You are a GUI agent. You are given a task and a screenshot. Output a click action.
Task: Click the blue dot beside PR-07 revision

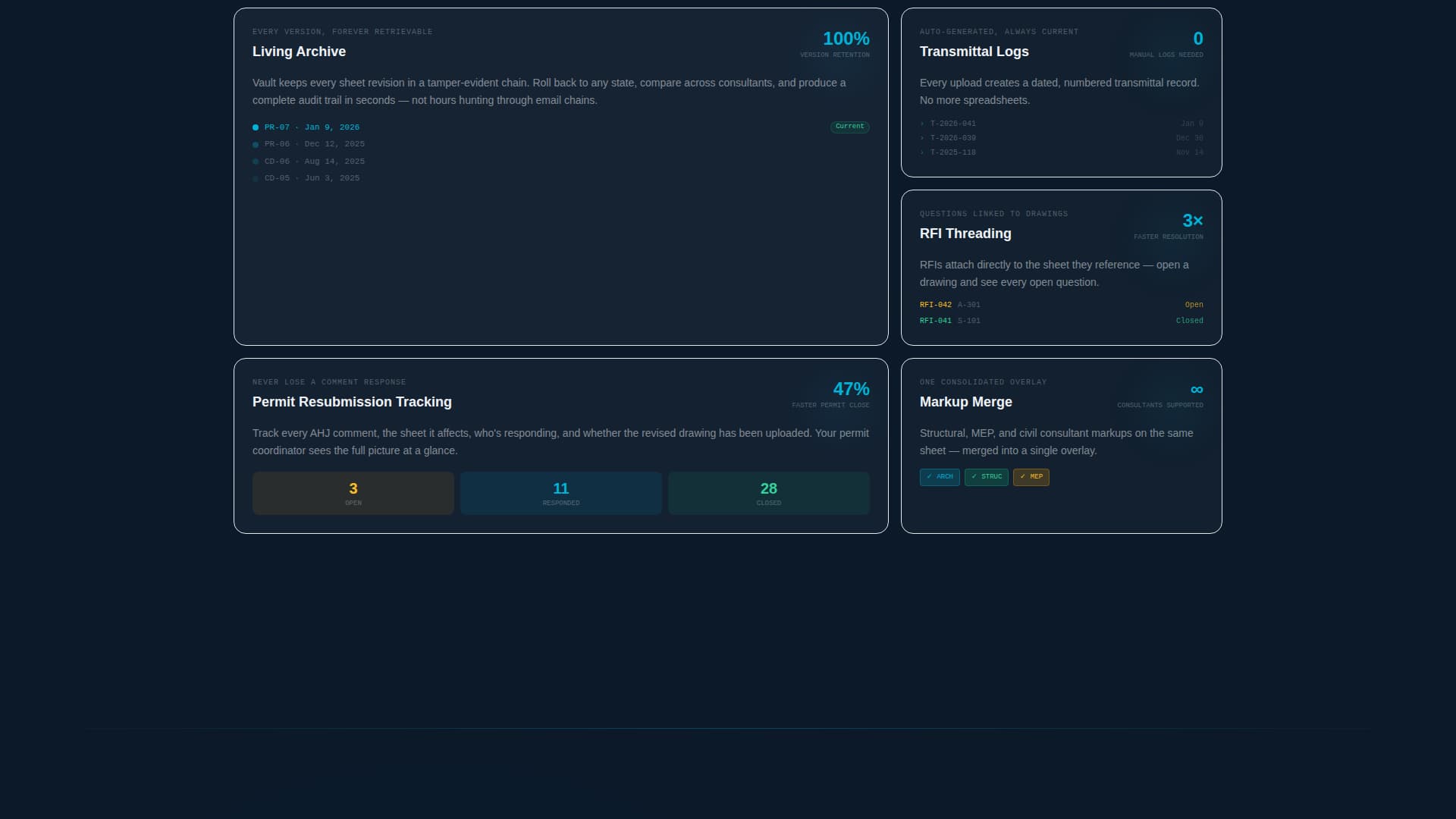(x=256, y=127)
